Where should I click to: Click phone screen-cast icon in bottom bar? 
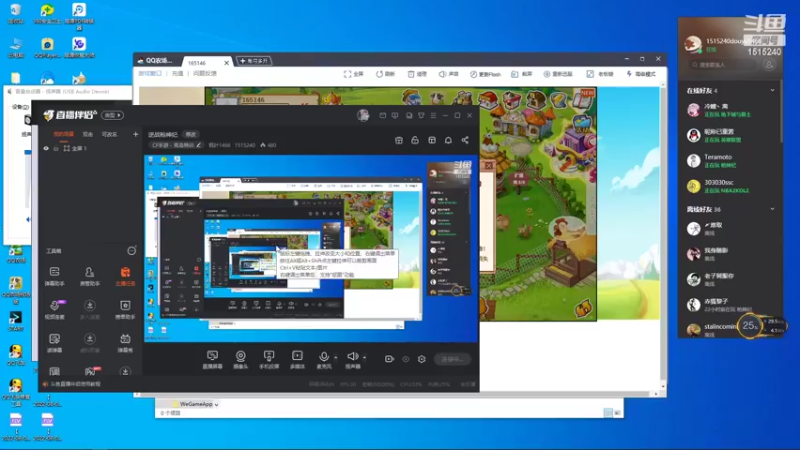269,357
